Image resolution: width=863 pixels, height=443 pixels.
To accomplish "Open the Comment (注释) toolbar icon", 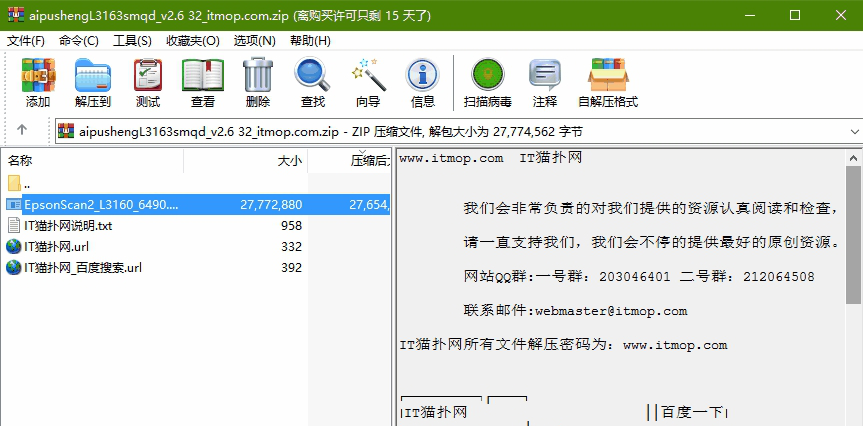I will (x=545, y=76).
